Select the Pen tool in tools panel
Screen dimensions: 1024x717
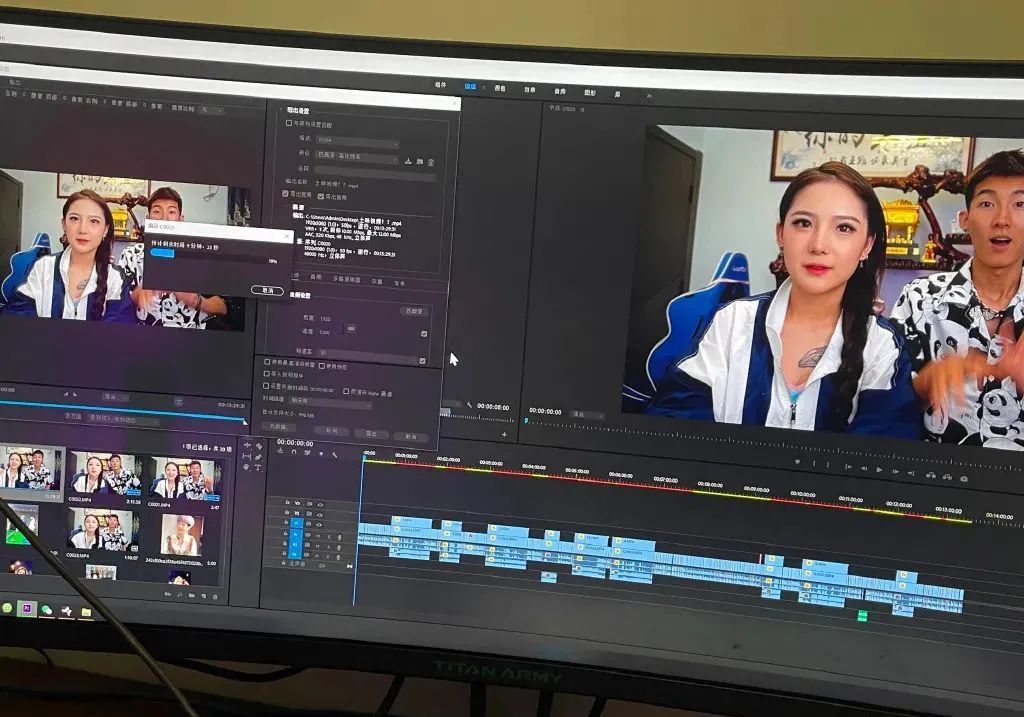tap(259, 457)
